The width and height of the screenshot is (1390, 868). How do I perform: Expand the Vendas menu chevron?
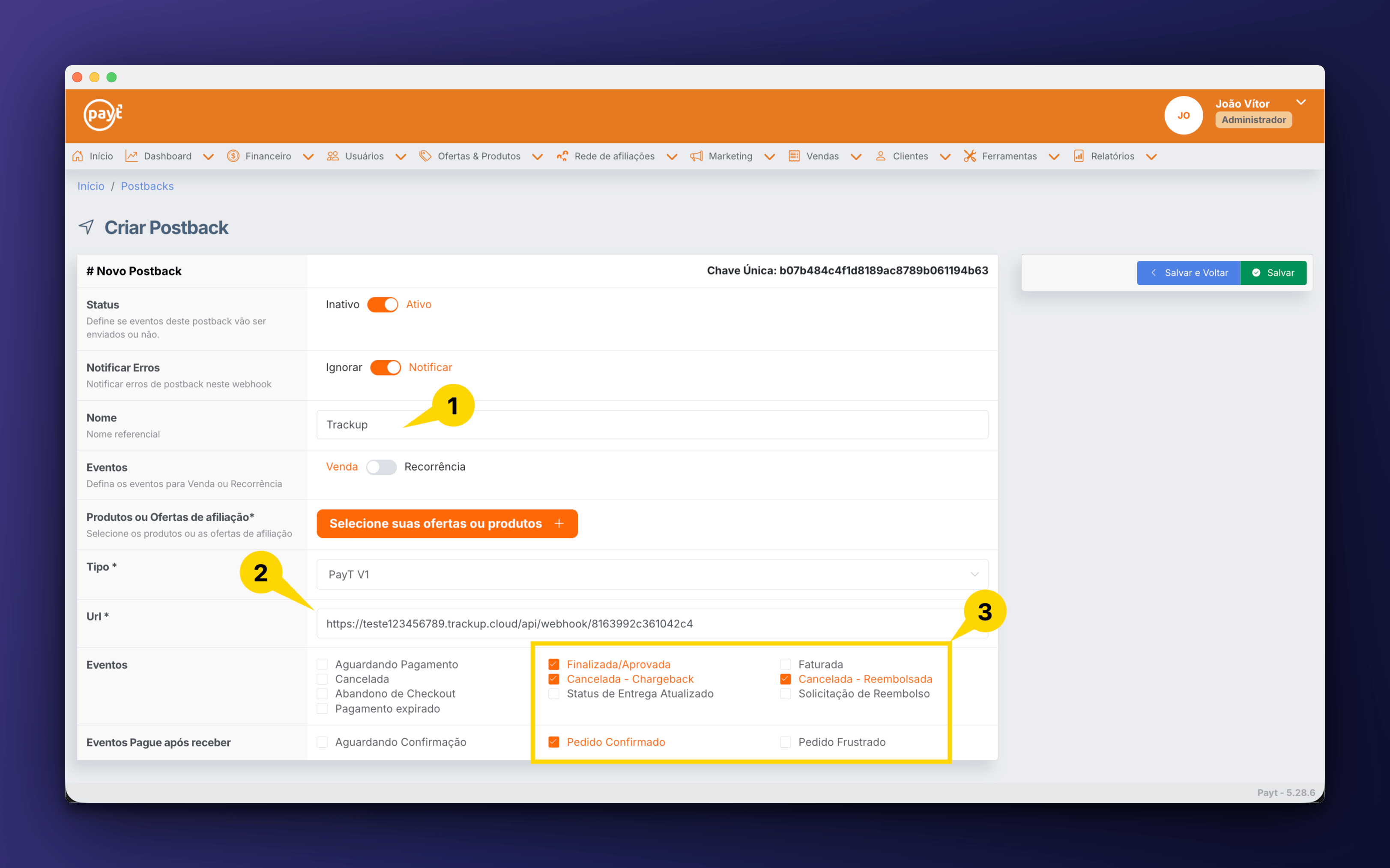click(856, 157)
